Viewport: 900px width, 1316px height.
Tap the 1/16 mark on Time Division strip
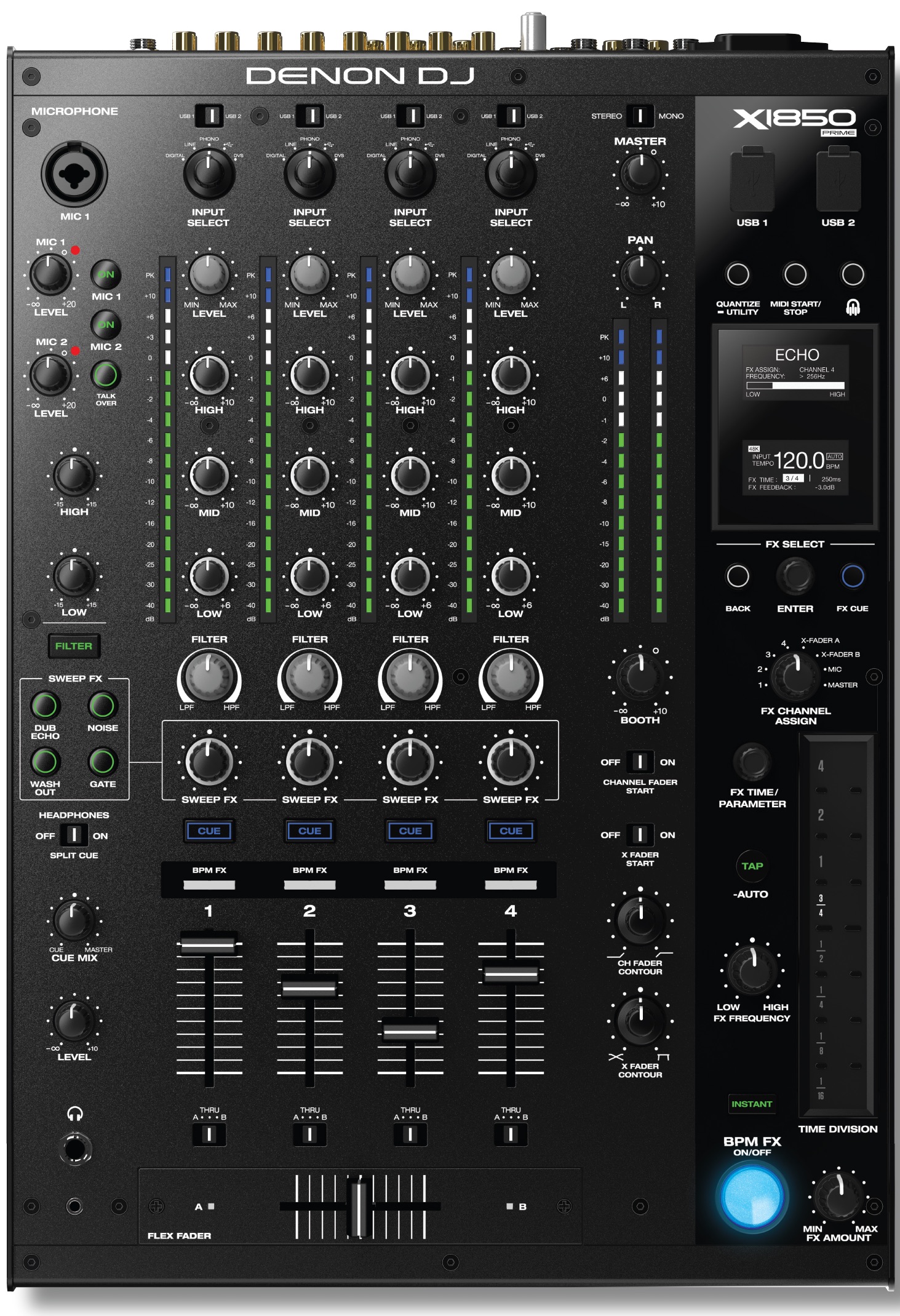point(821,1088)
